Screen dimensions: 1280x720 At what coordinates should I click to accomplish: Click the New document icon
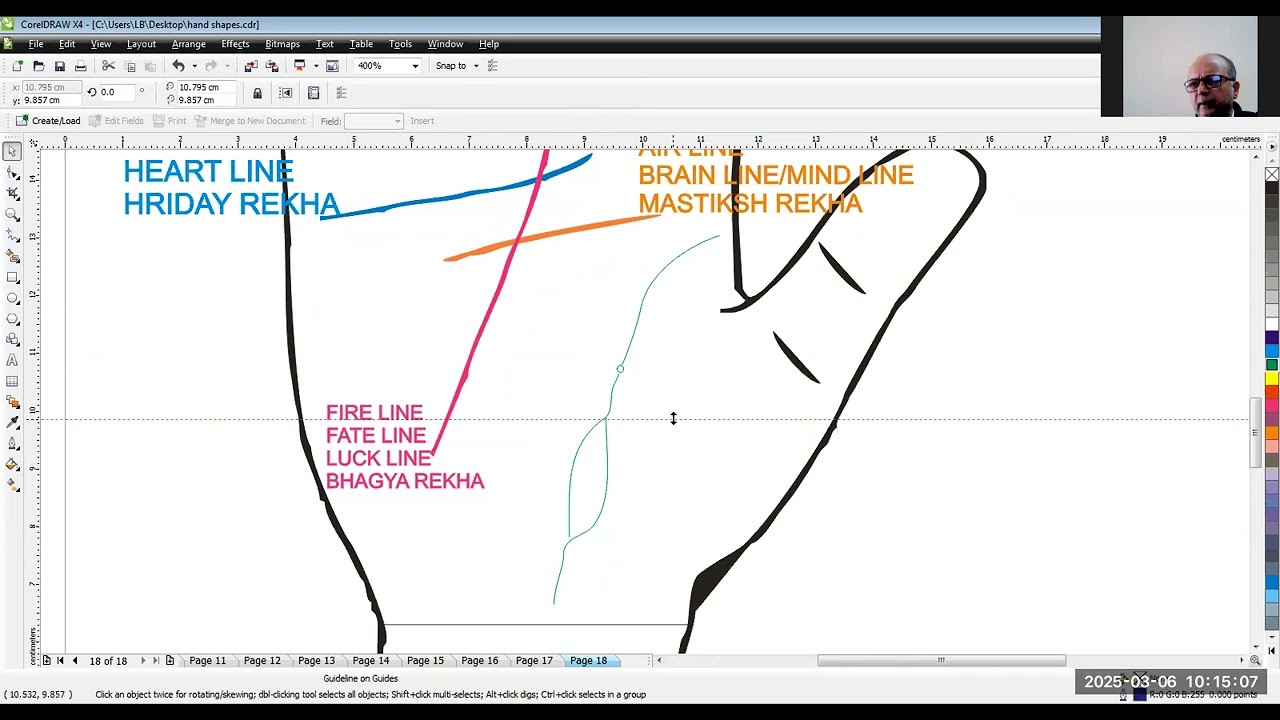17,66
